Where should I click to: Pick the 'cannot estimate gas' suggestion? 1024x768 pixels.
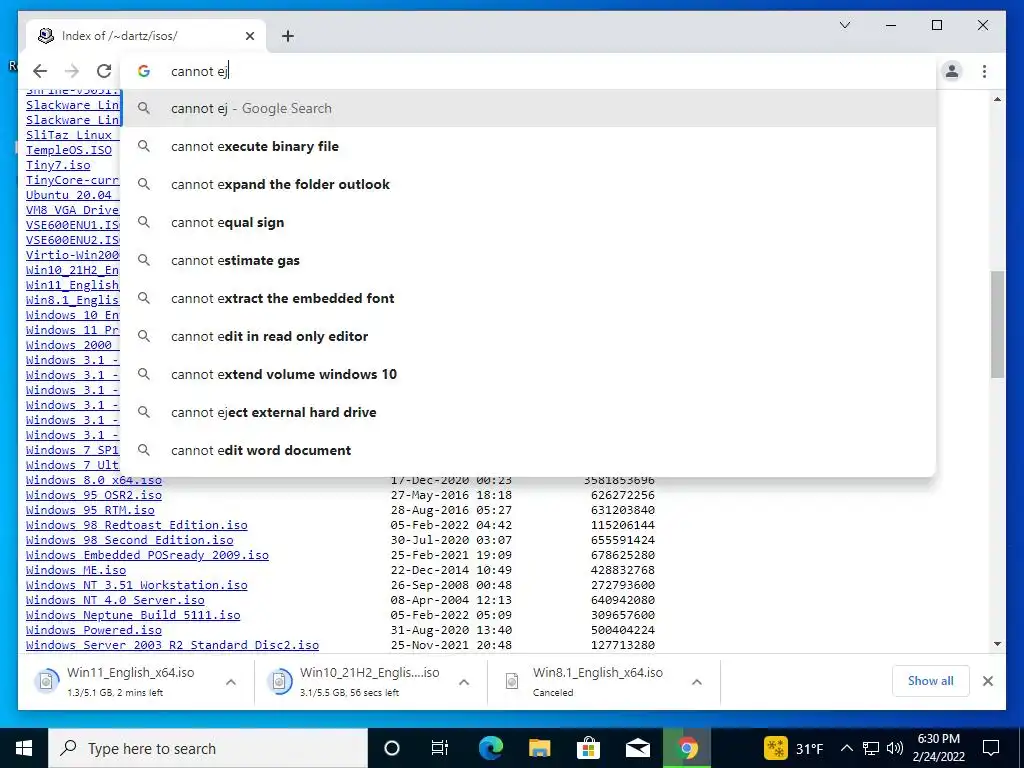coord(528,260)
